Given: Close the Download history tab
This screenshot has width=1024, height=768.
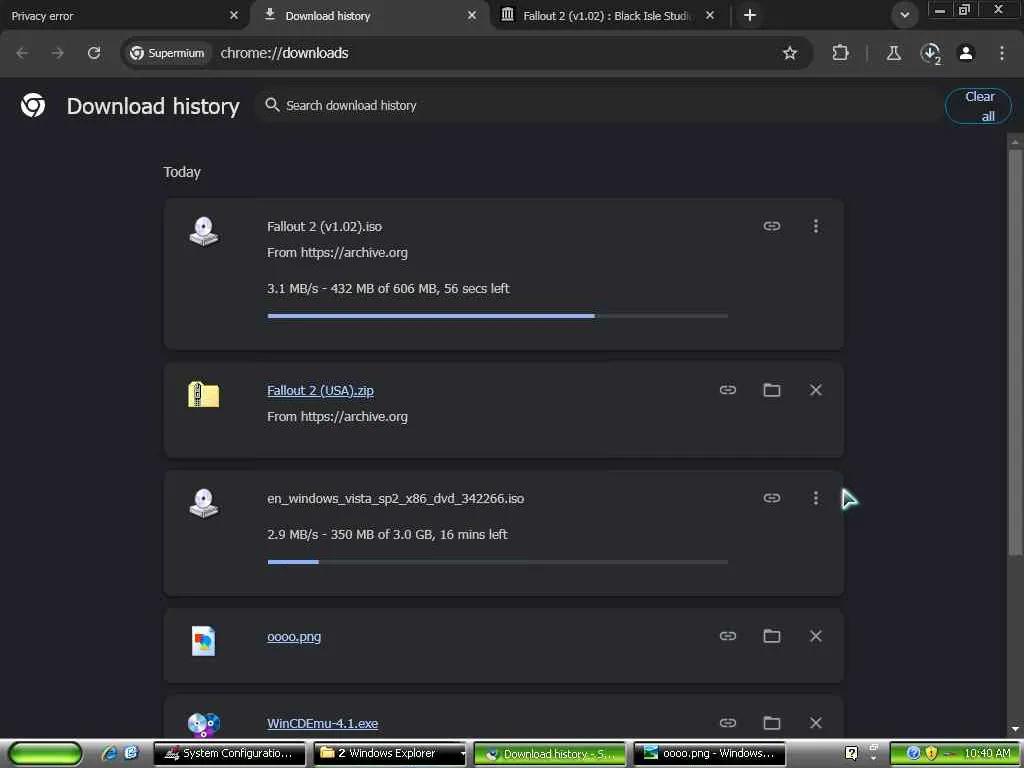Looking at the screenshot, I should 472,15.
